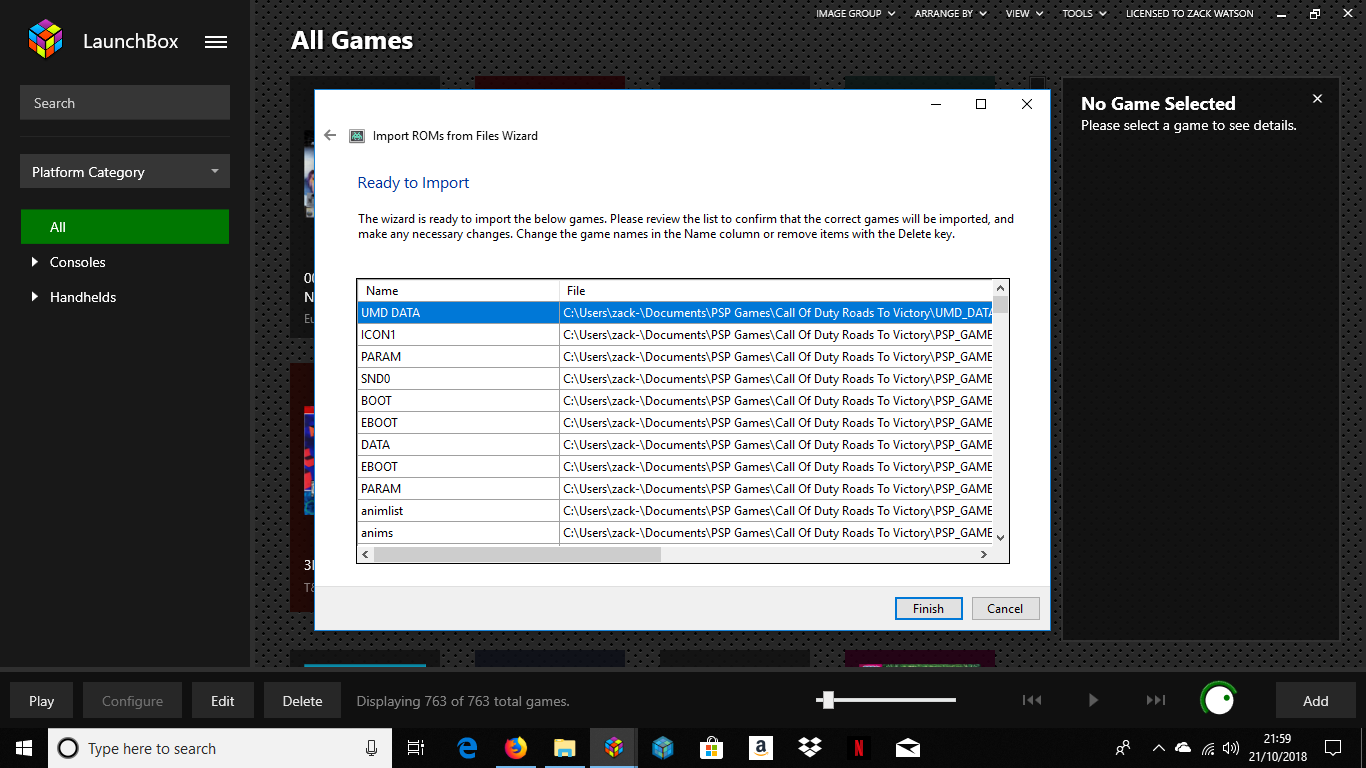
Task: Open the Windows Start menu
Action: [24, 748]
